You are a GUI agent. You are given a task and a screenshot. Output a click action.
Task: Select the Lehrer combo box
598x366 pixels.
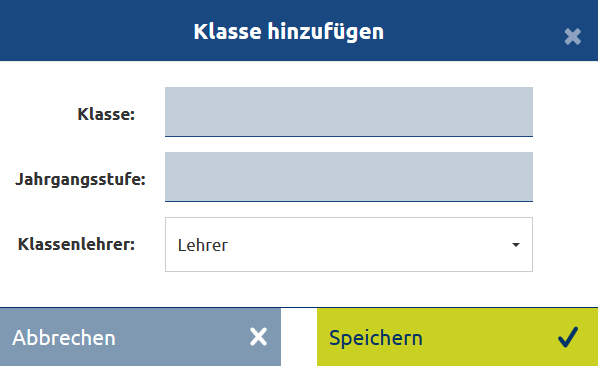click(x=349, y=244)
